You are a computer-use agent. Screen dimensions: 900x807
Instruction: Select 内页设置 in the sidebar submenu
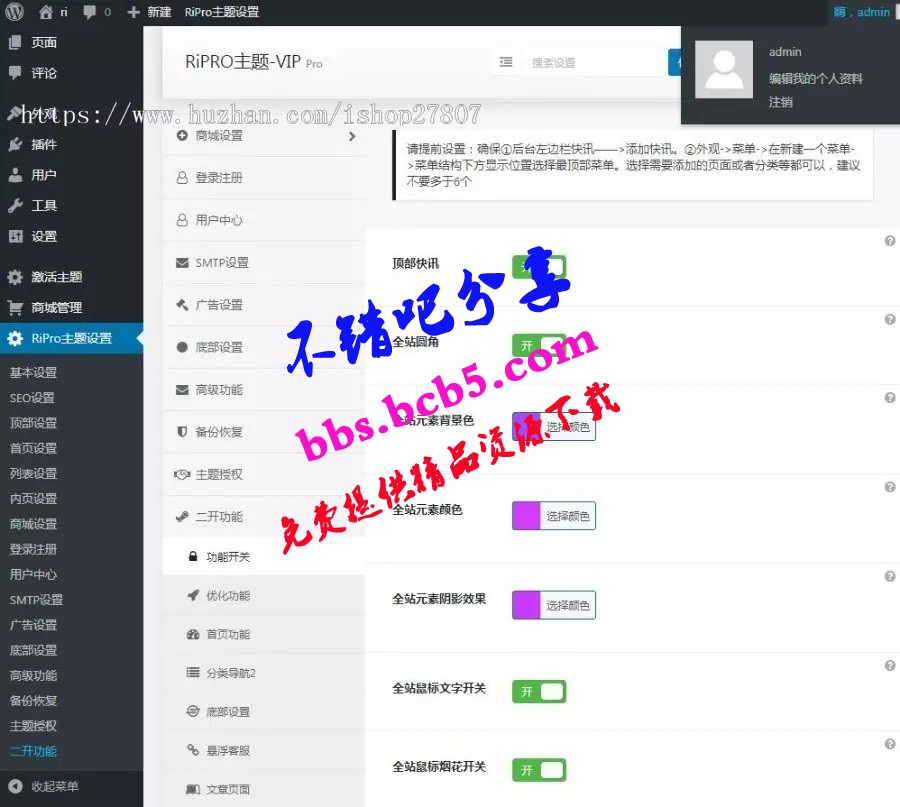33,499
